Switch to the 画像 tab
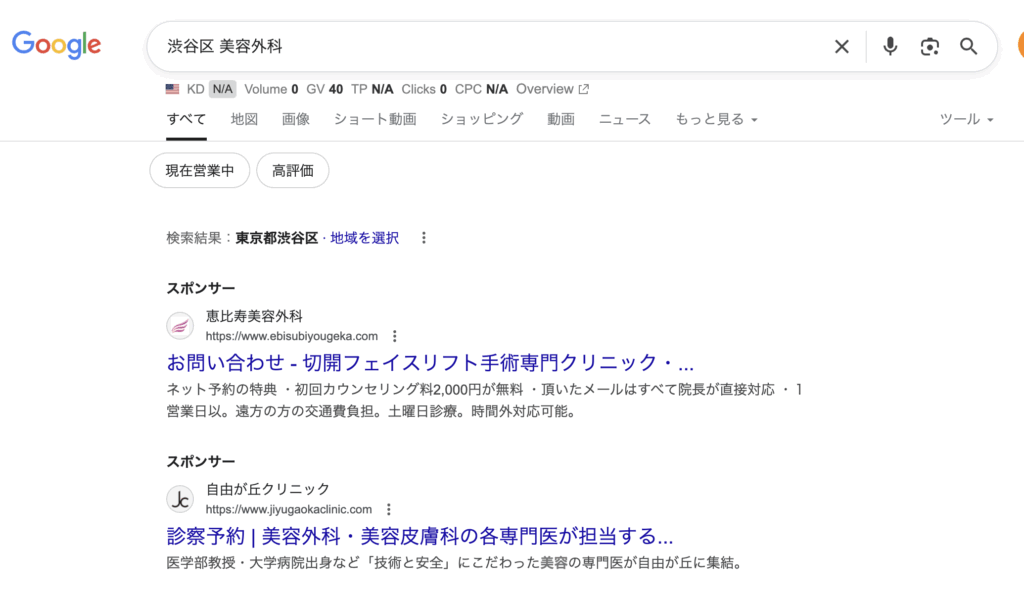The height and width of the screenshot is (602, 1024). tap(296, 119)
